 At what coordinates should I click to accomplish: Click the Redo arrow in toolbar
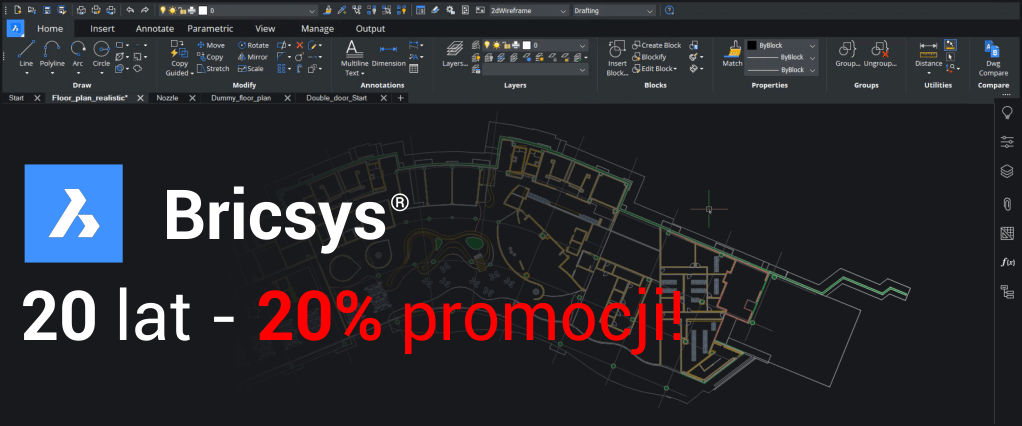144,10
